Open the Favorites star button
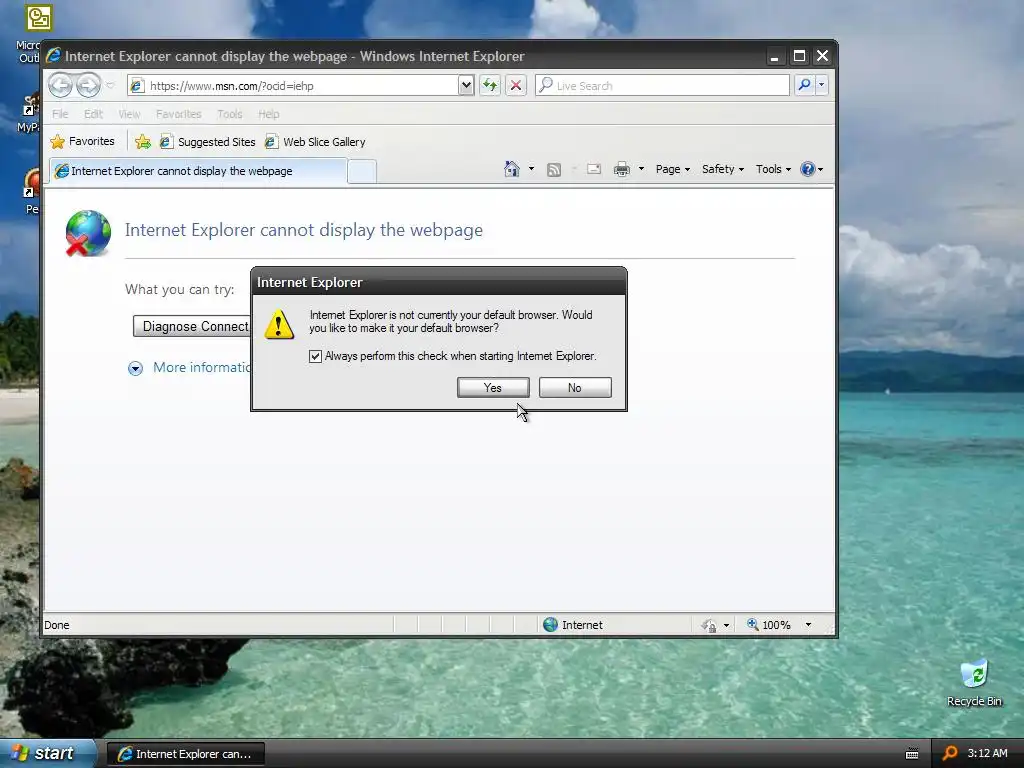1024x768 pixels. pyautogui.click(x=82, y=141)
